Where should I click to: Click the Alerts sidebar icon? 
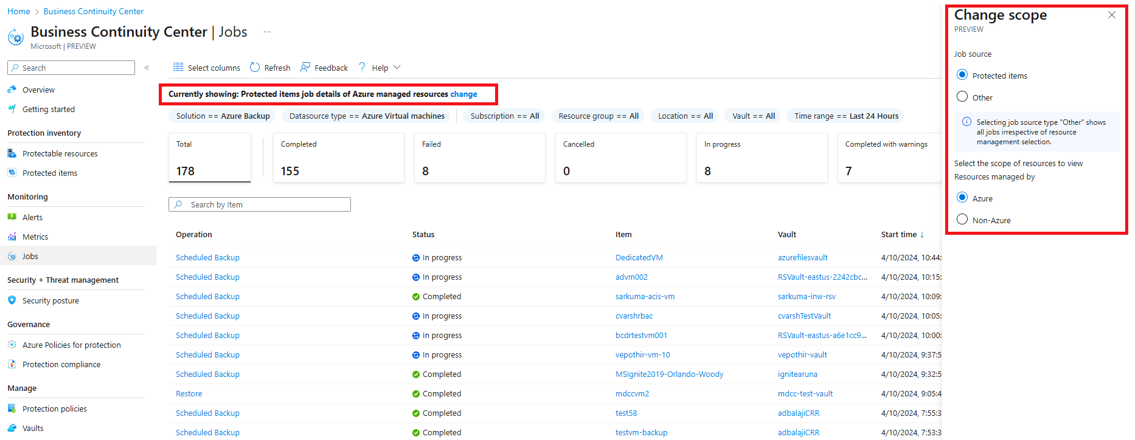coord(12,217)
